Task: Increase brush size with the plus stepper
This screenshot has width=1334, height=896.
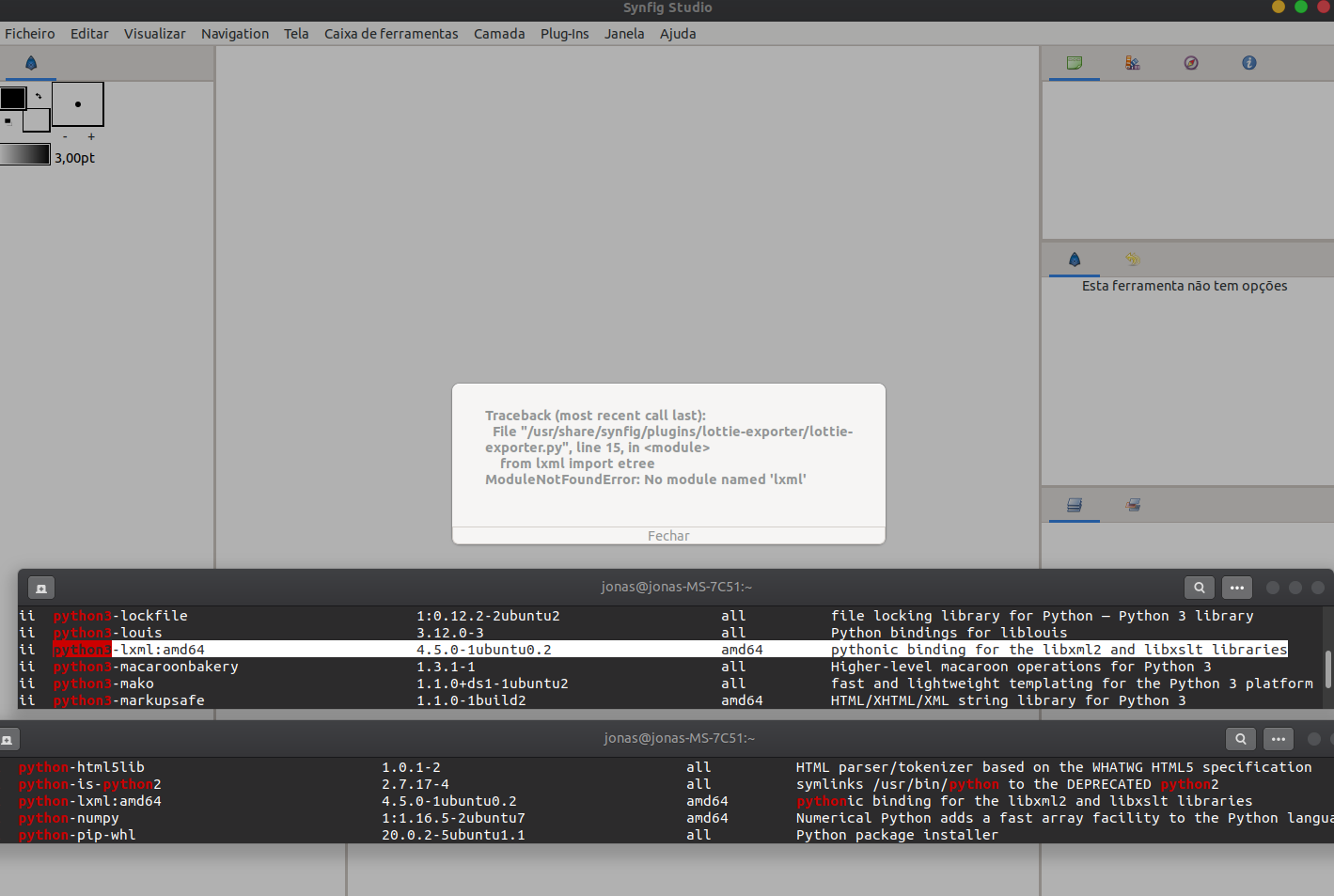Action: 89,136
